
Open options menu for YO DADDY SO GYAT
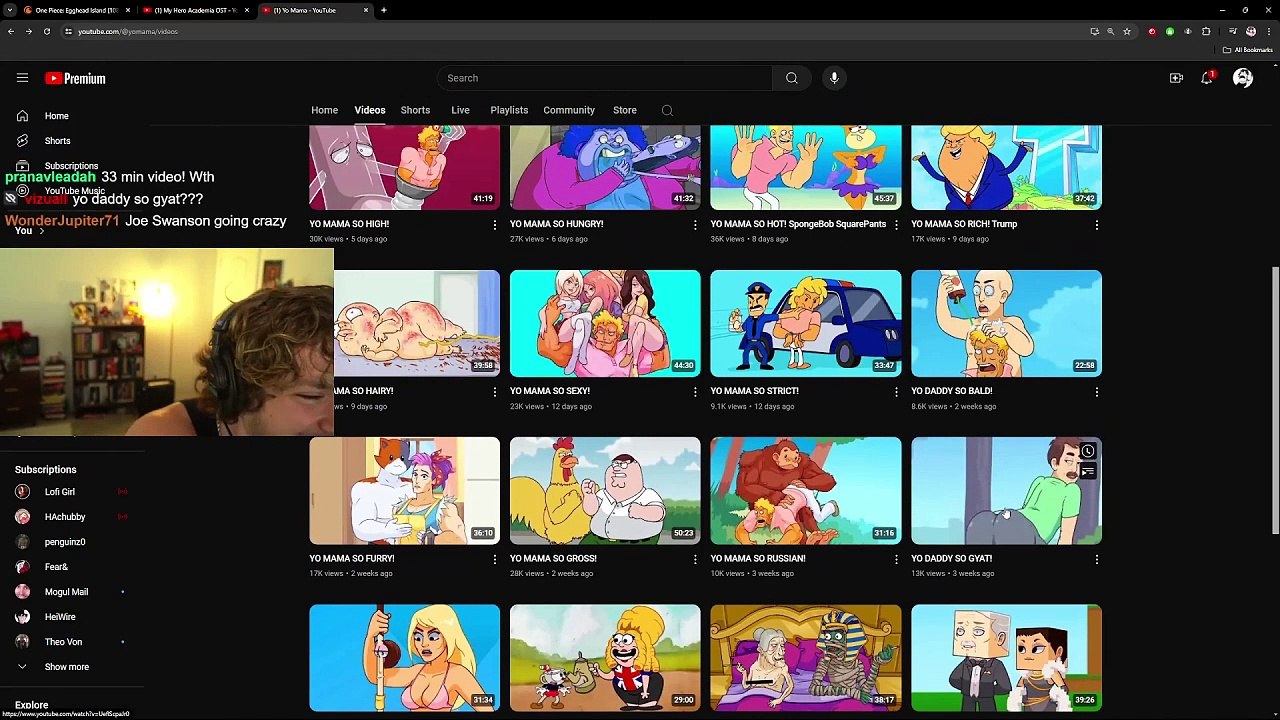click(x=1097, y=559)
